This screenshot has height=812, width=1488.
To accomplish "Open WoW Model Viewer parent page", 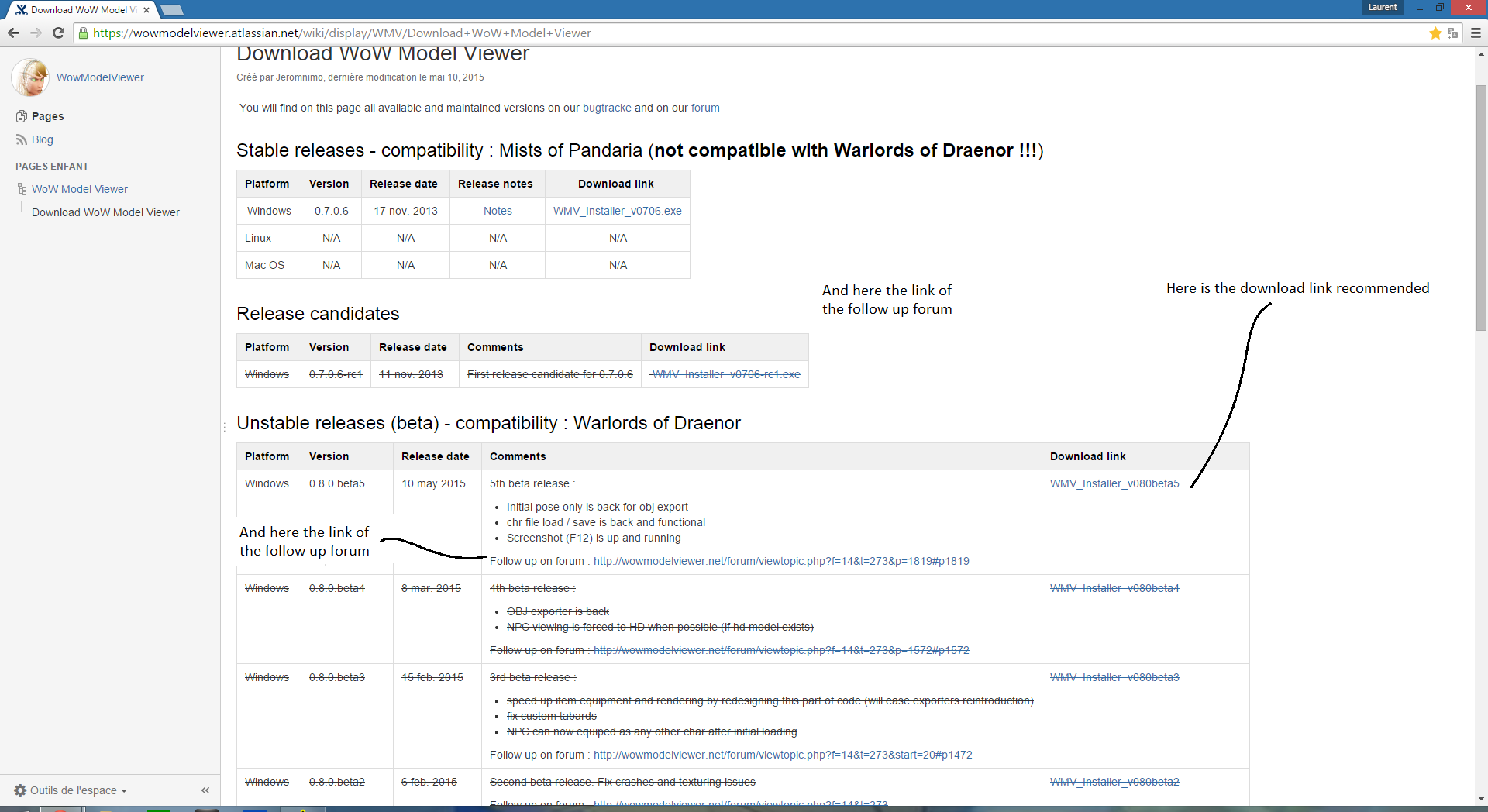I will tap(80, 189).
